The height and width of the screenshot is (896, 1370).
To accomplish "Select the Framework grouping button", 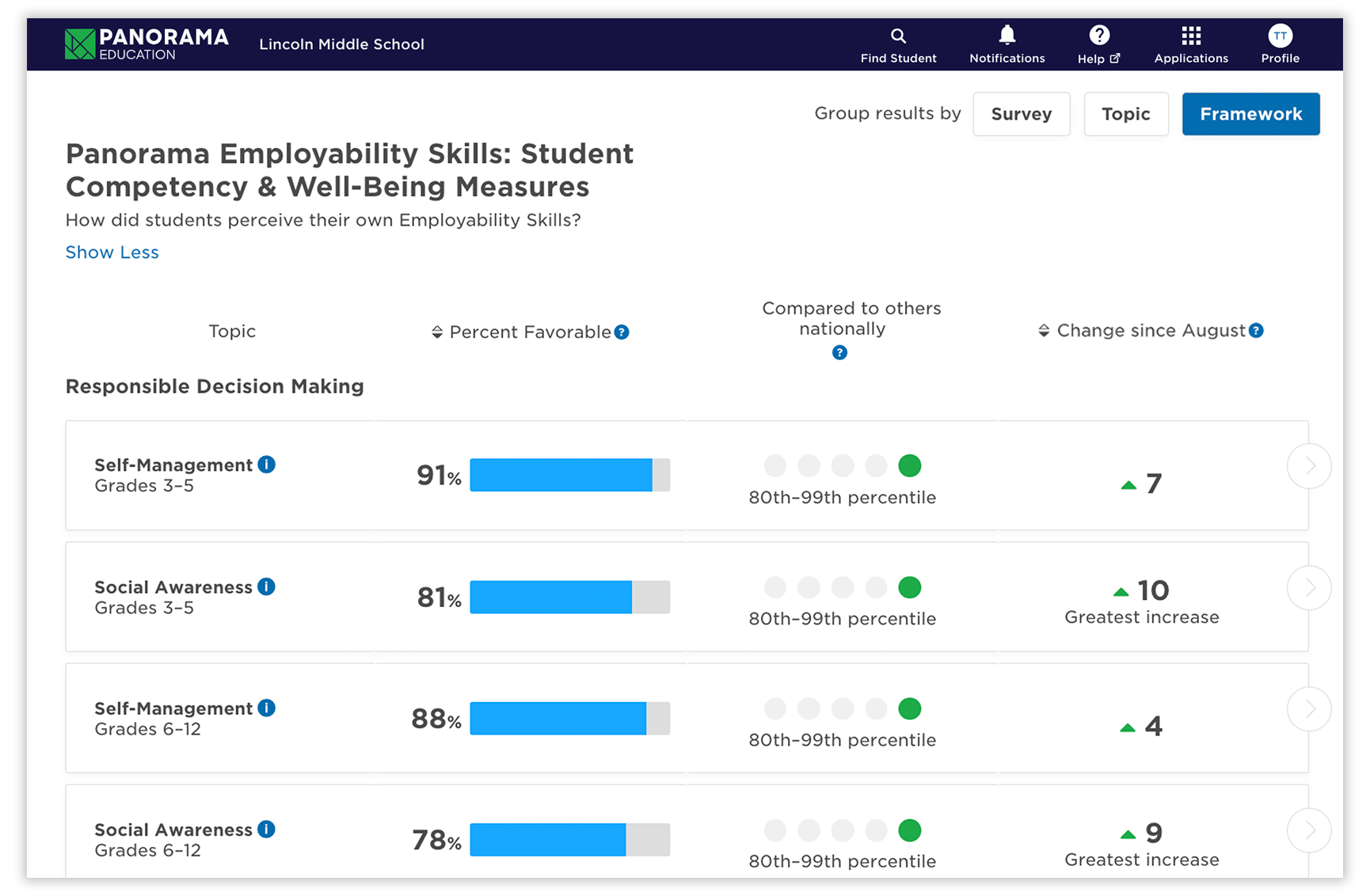I will (1250, 114).
